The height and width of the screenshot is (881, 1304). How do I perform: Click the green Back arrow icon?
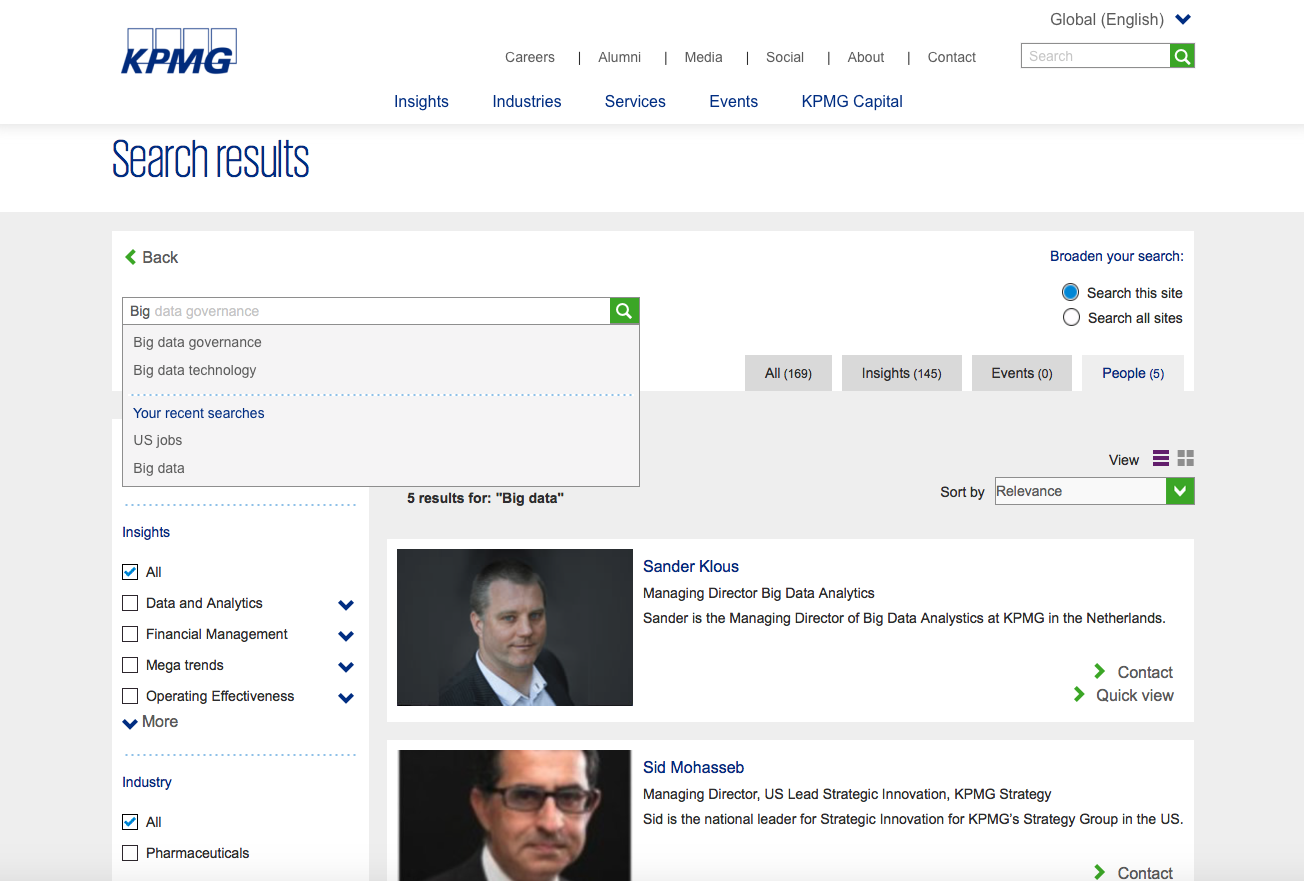pos(130,257)
